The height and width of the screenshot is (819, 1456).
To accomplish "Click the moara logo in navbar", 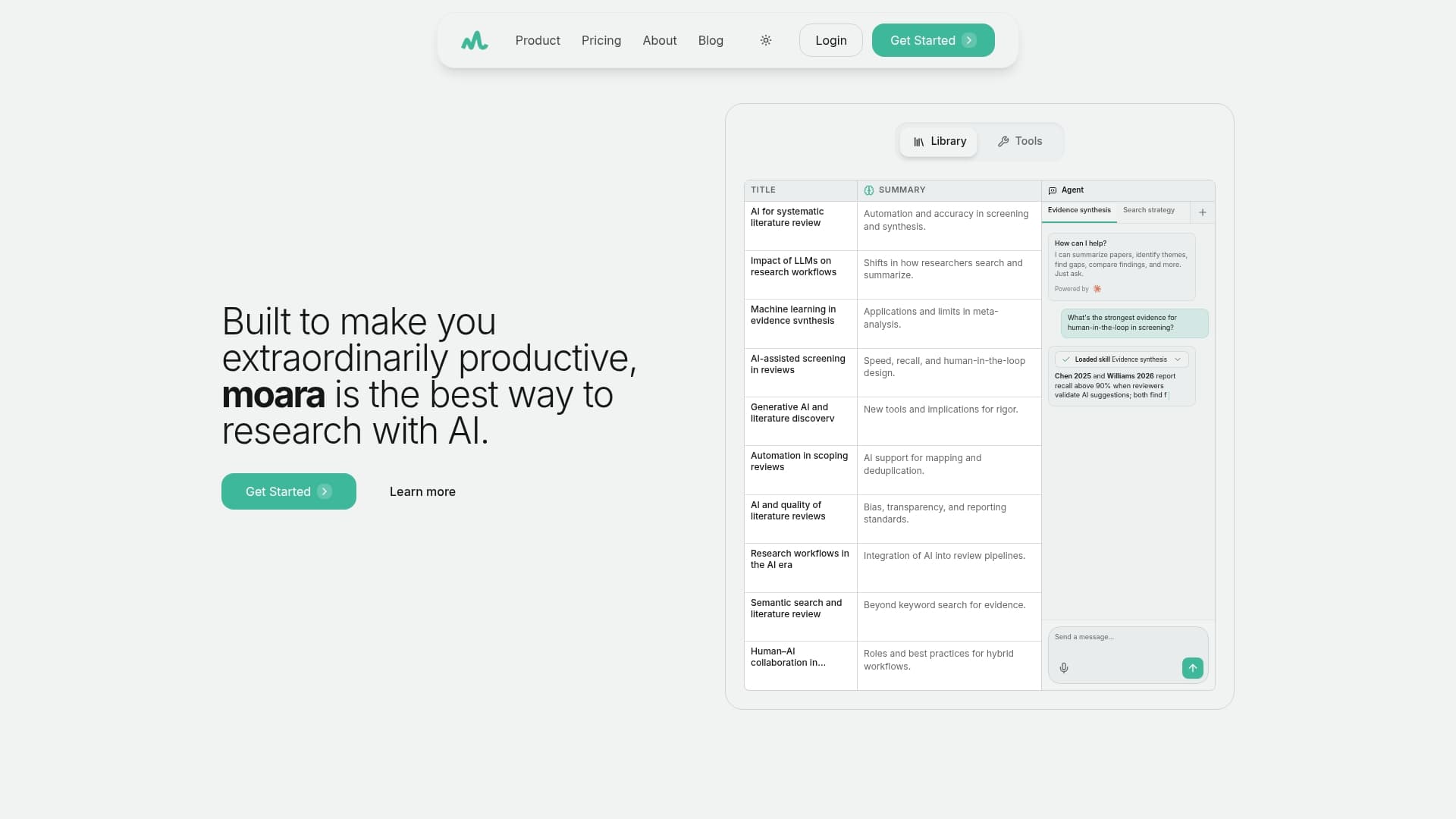I will [x=475, y=40].
